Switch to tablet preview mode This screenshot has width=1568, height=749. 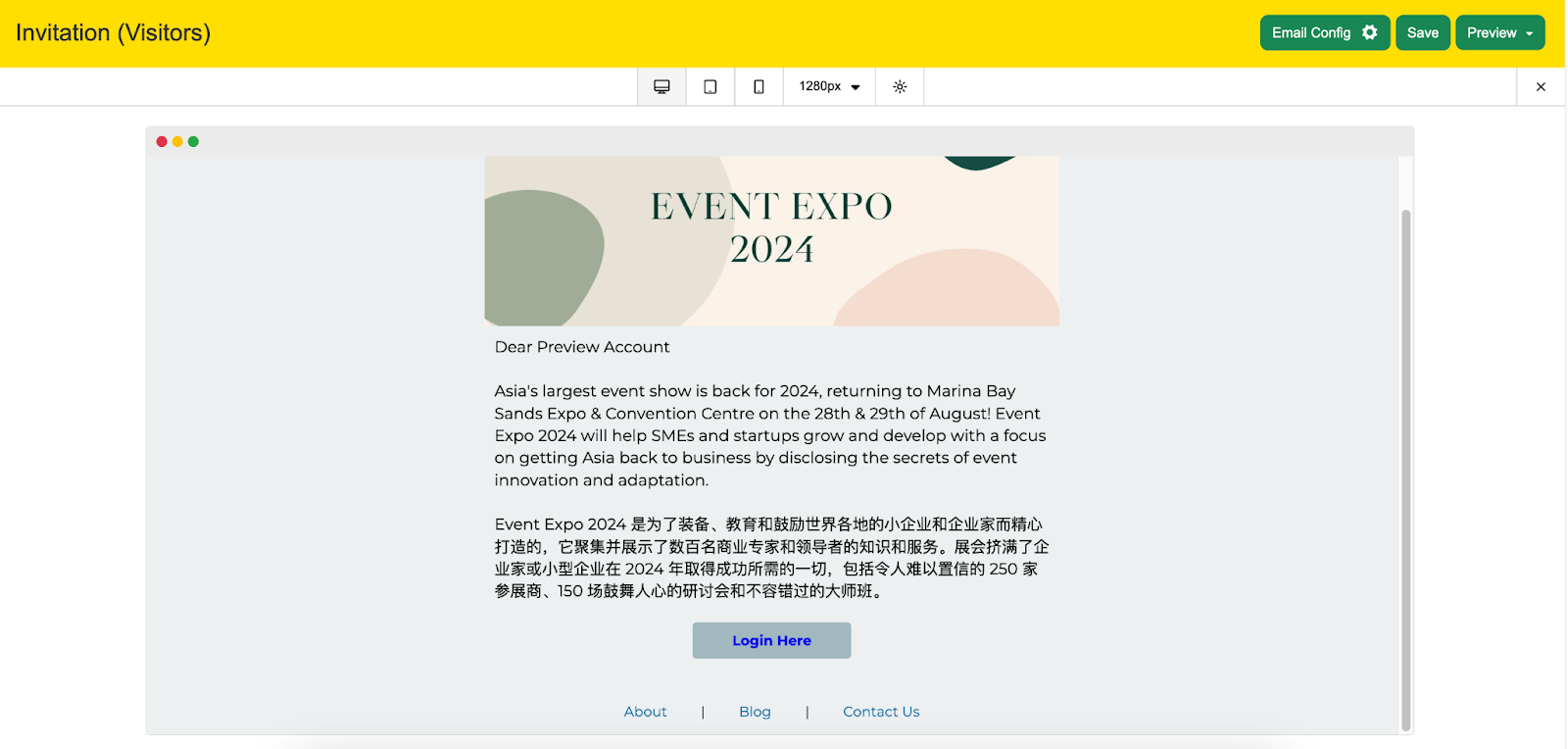click(x=710, y=86)
